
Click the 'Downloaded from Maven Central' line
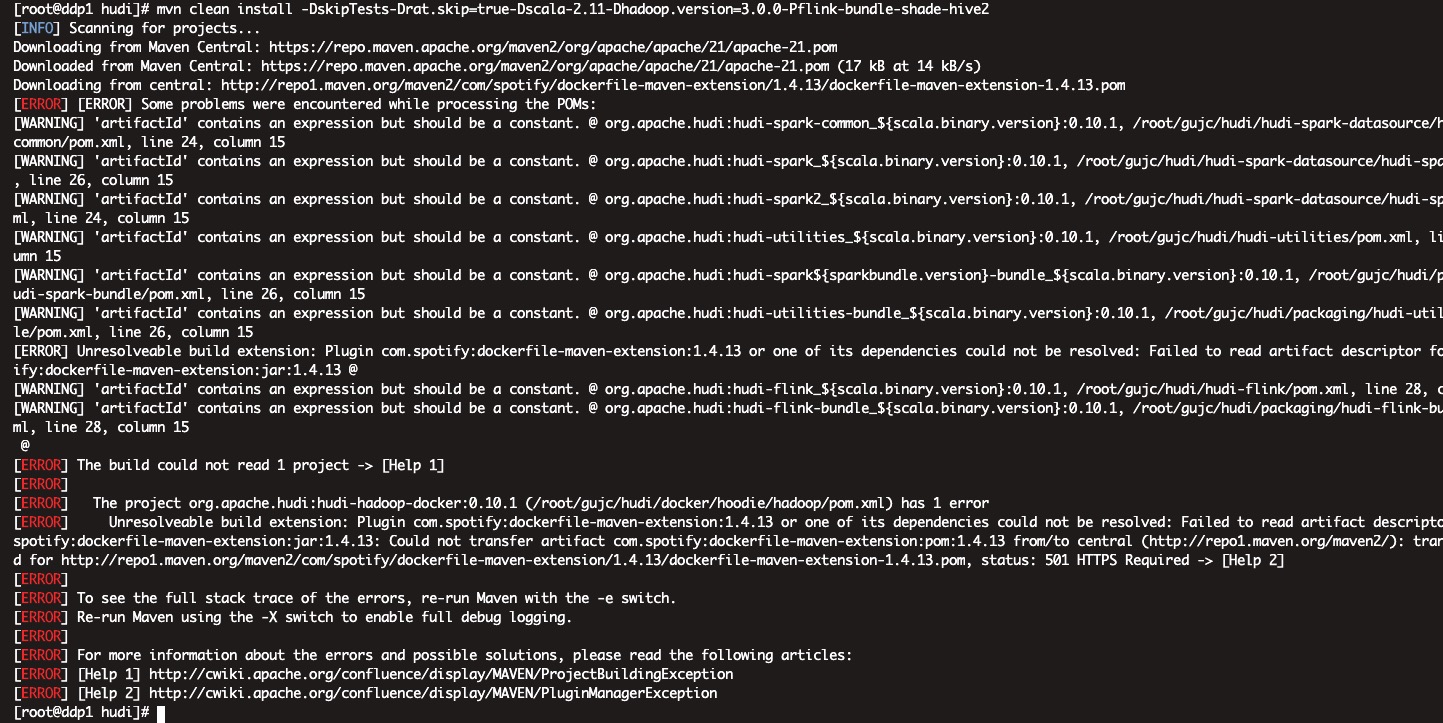pos(497,66)
